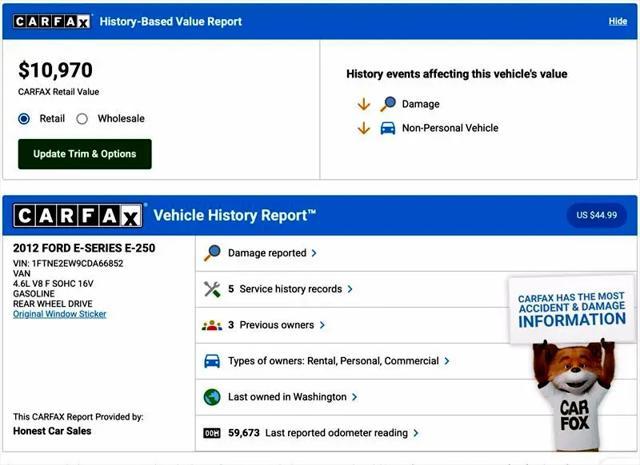The width and height of the screenshot is (640, 465).
Task: Click the CARFAX logo in Vehicle History Report header
Action: pos(78,215)
